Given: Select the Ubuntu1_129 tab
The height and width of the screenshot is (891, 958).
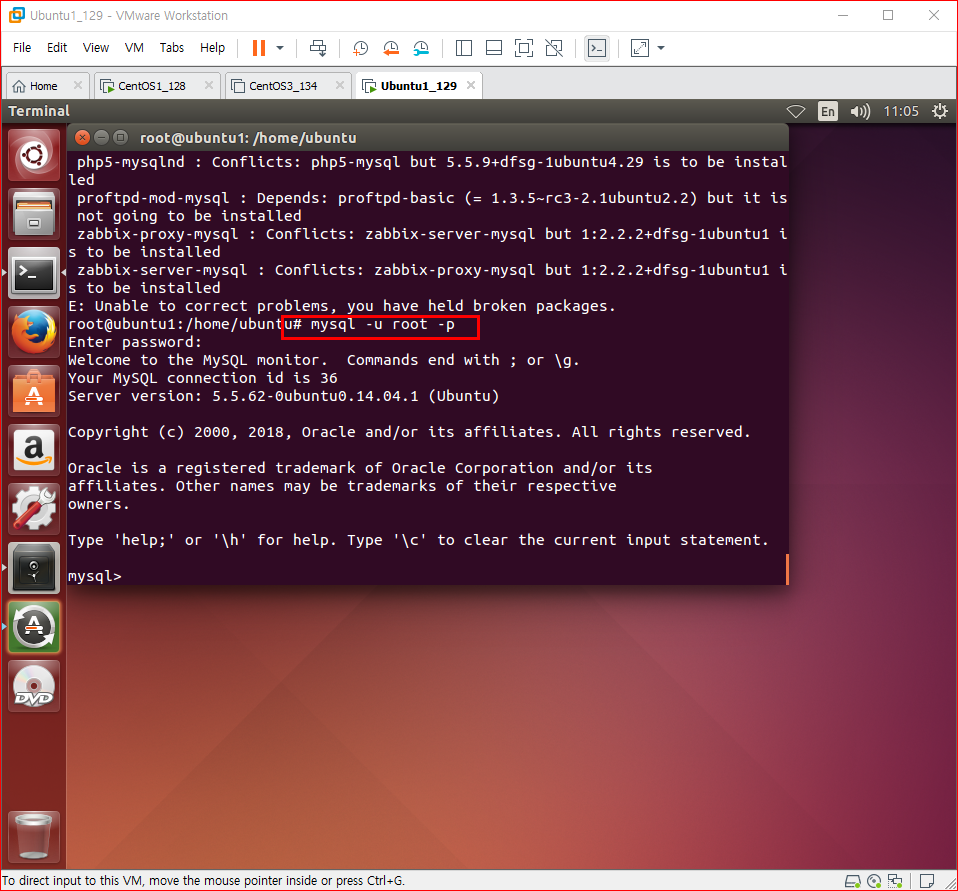Looking at the screenshot, I should click(418, 86).
